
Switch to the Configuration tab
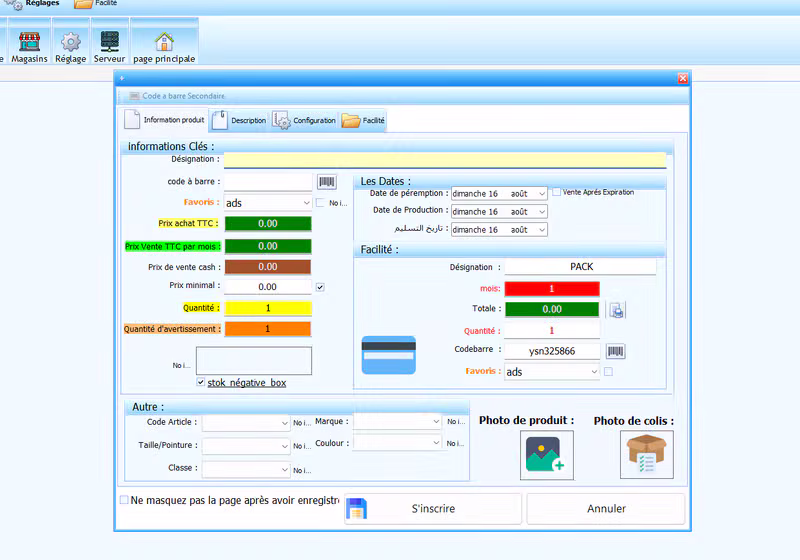click(304, 120)
